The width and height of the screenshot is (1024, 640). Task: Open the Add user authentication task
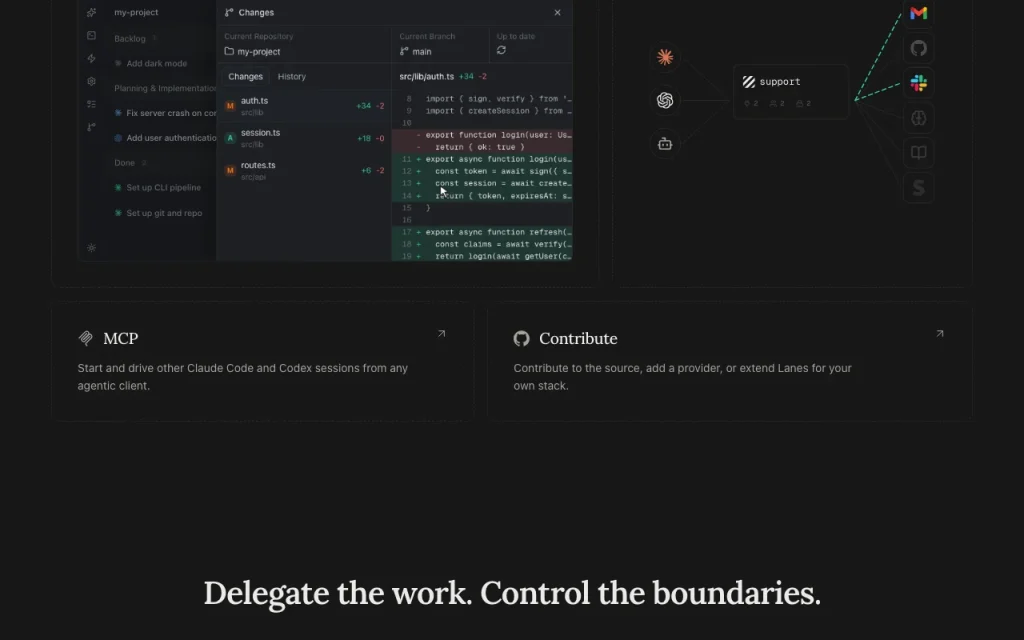(x=165, y=138)
